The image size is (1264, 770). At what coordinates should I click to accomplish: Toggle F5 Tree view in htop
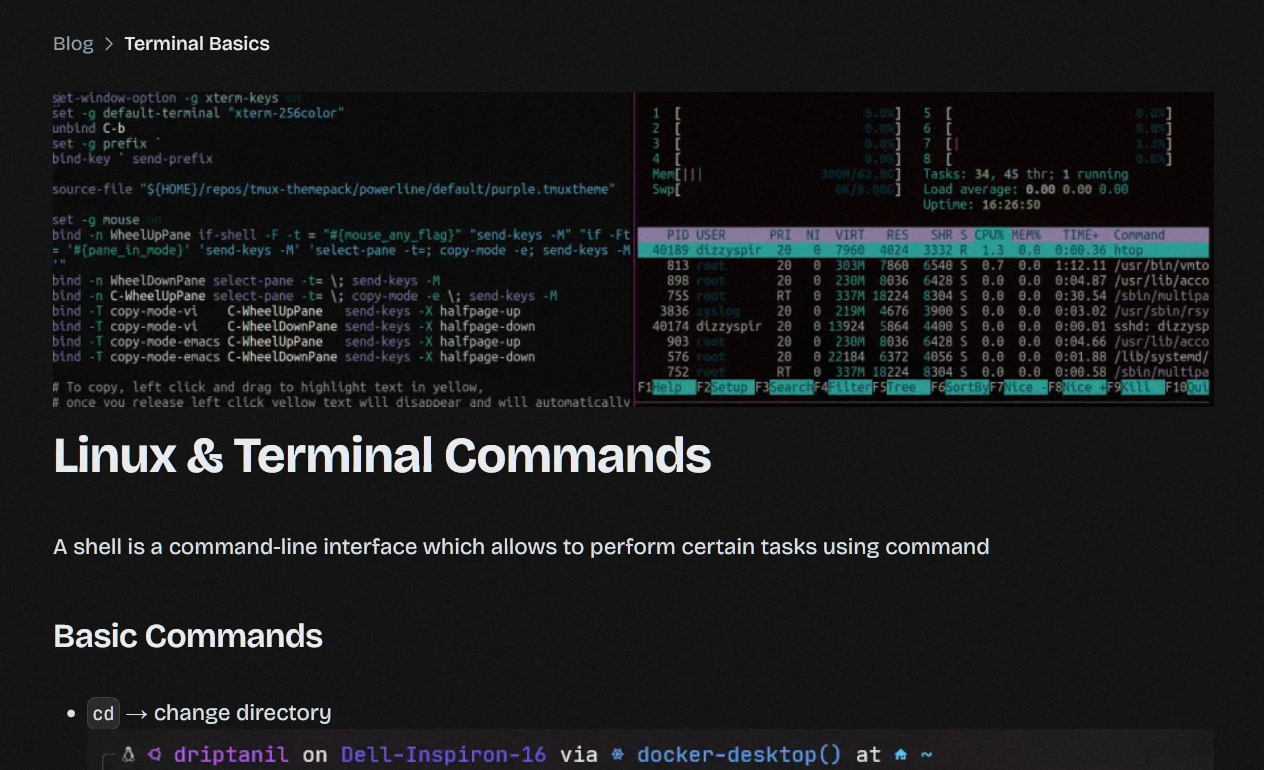[899, 386]
